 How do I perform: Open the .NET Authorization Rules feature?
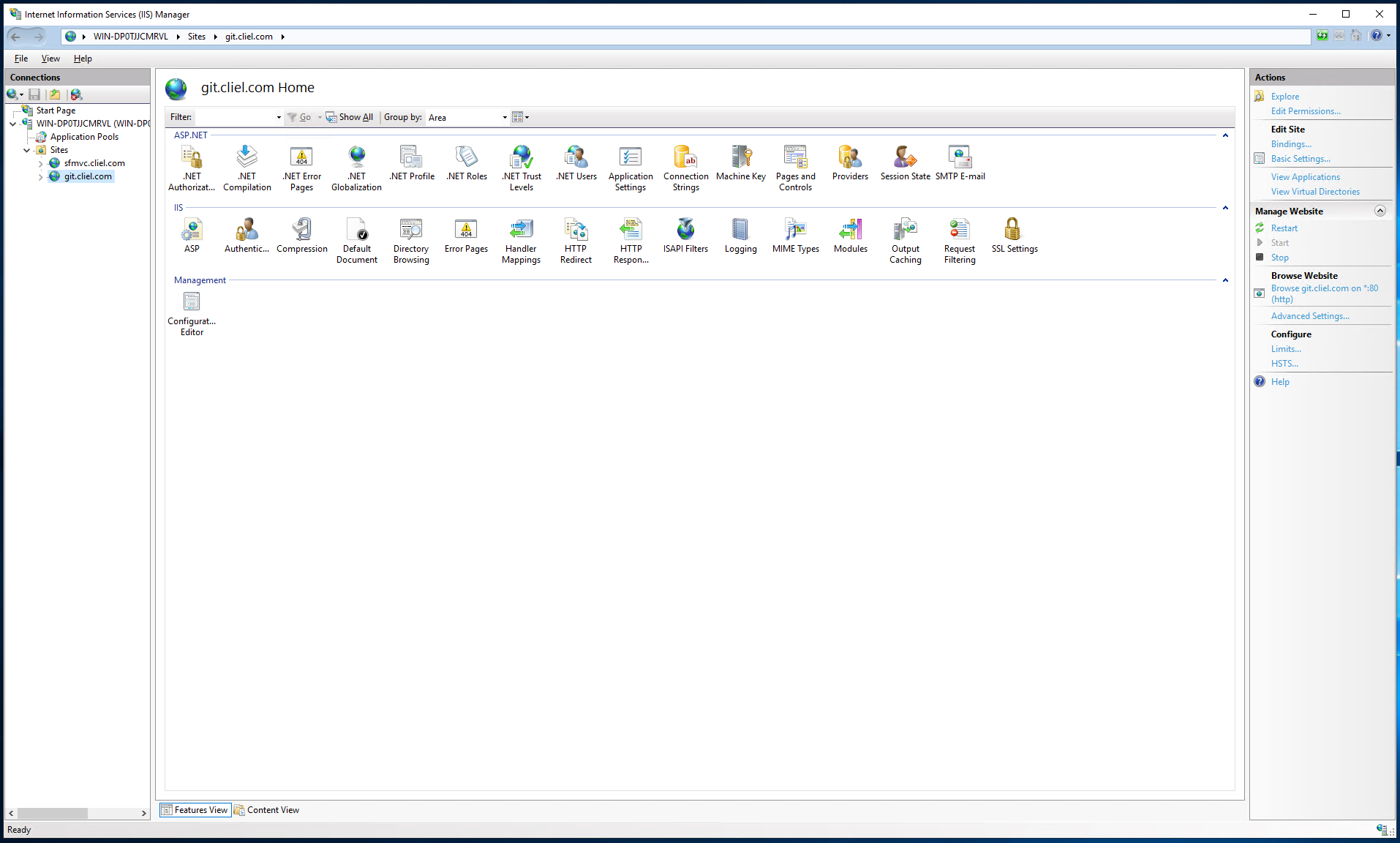(192, 168)
